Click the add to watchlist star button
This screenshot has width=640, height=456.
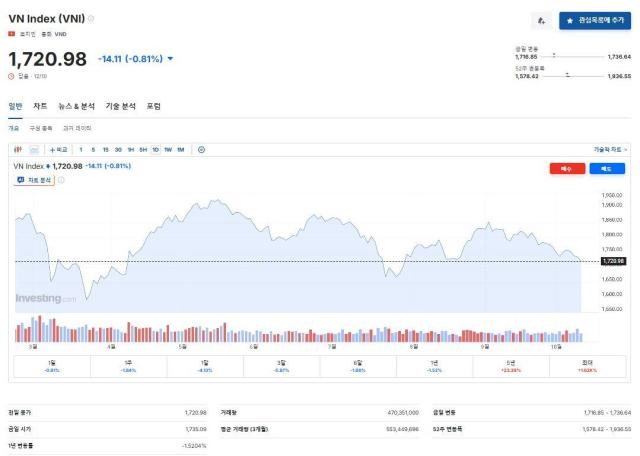[x=595, y=20]
